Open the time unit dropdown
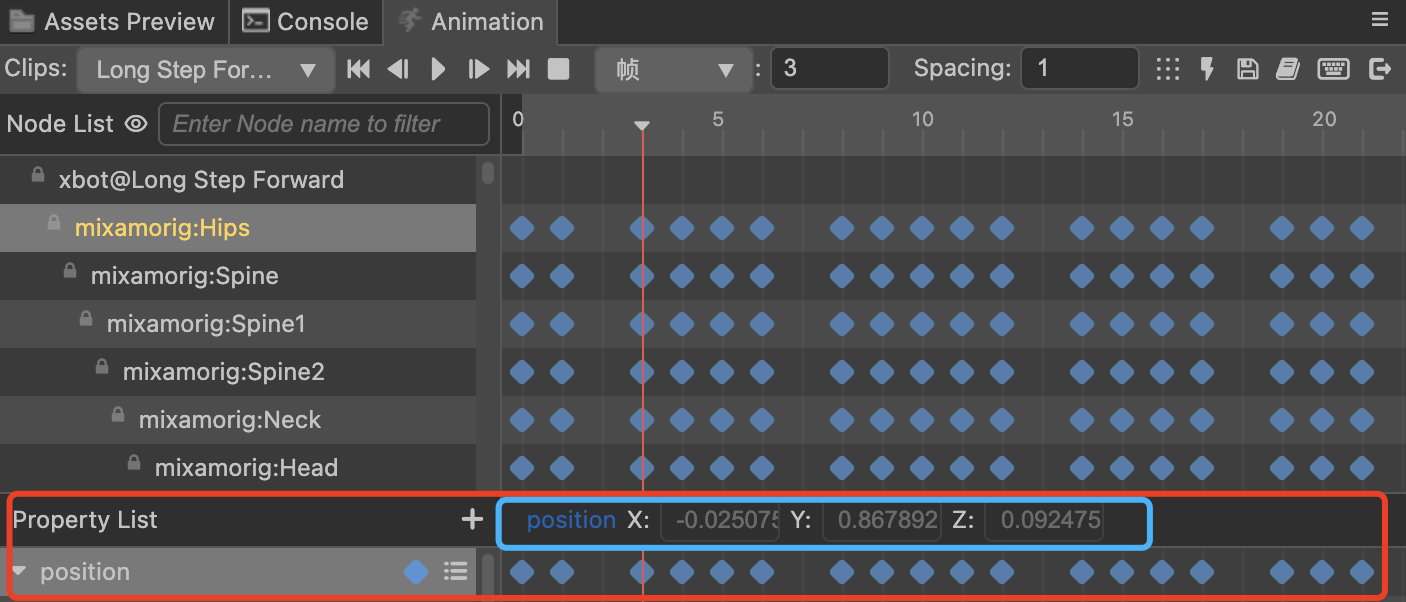Image resolution: width=1406 pixels, height=602 pixels. (x=669, y=70)
